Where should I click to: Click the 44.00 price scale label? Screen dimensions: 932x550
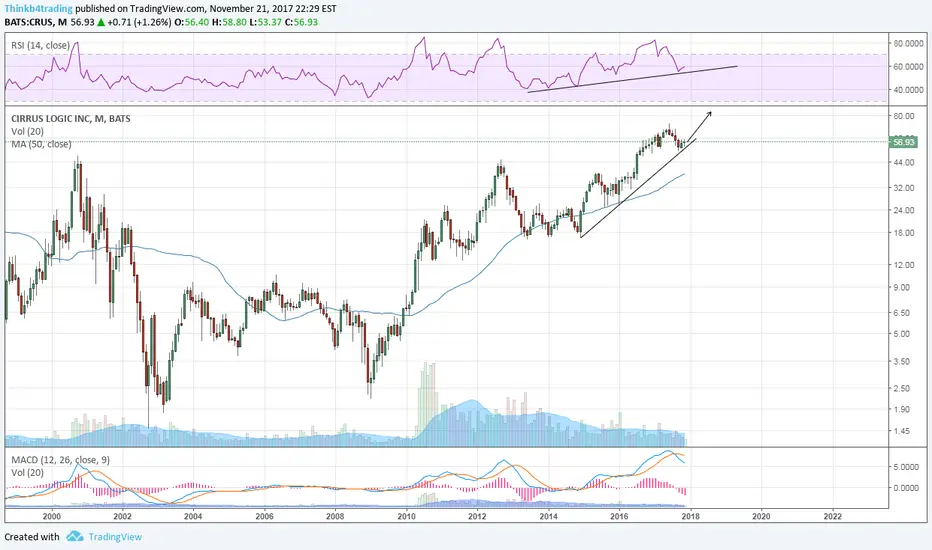pyautogui.click(x=903, y=162)
